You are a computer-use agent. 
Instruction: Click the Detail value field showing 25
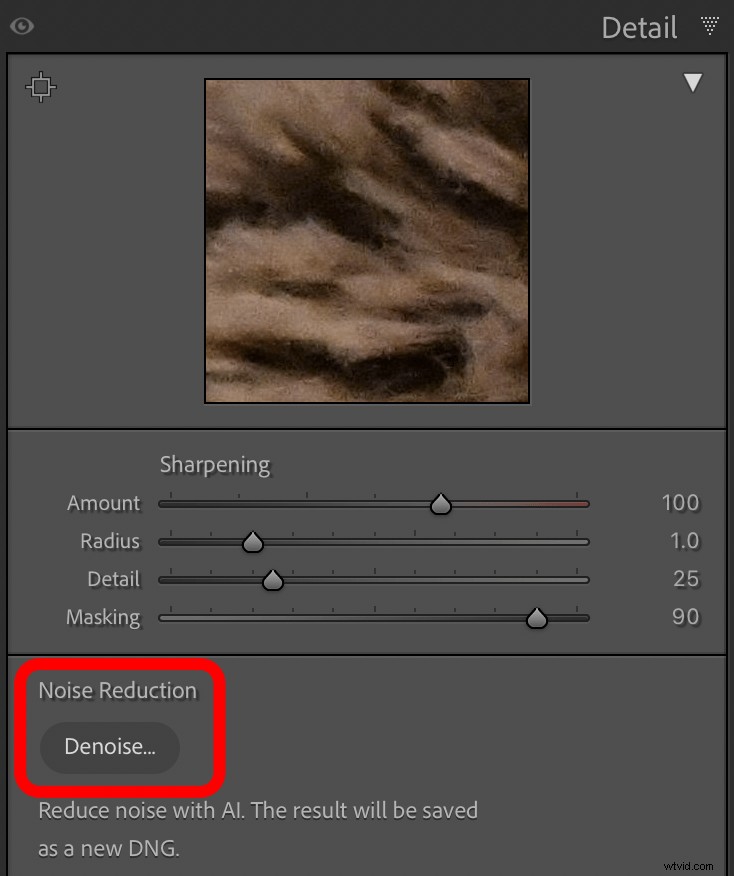pyautogui.click(x=686, y=579)
